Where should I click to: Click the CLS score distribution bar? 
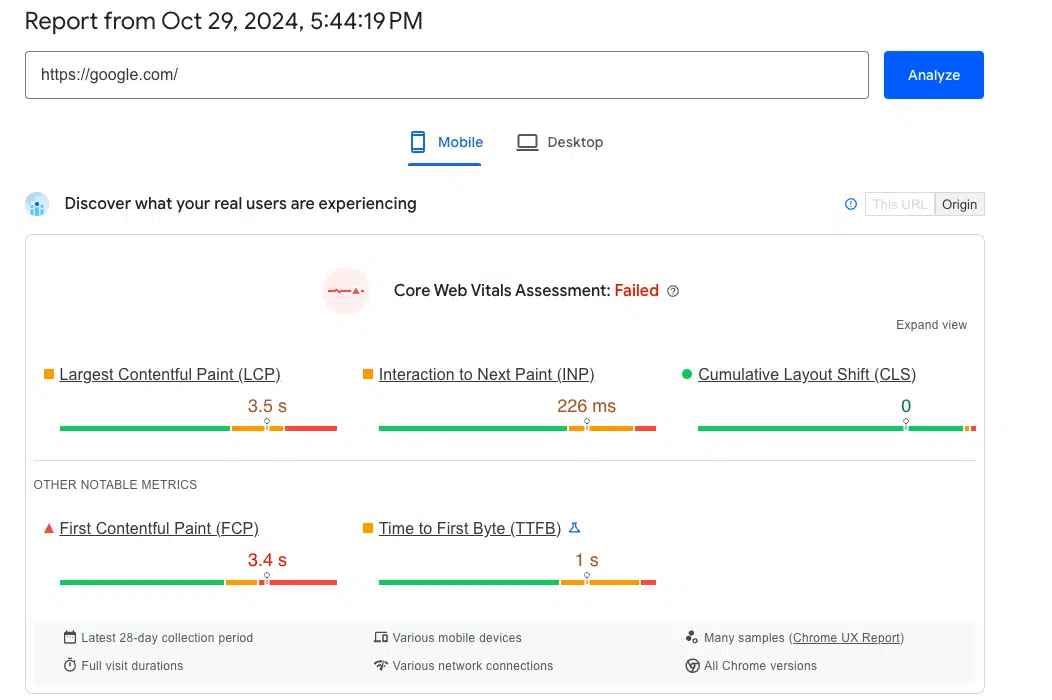click(x=836, y=427)
